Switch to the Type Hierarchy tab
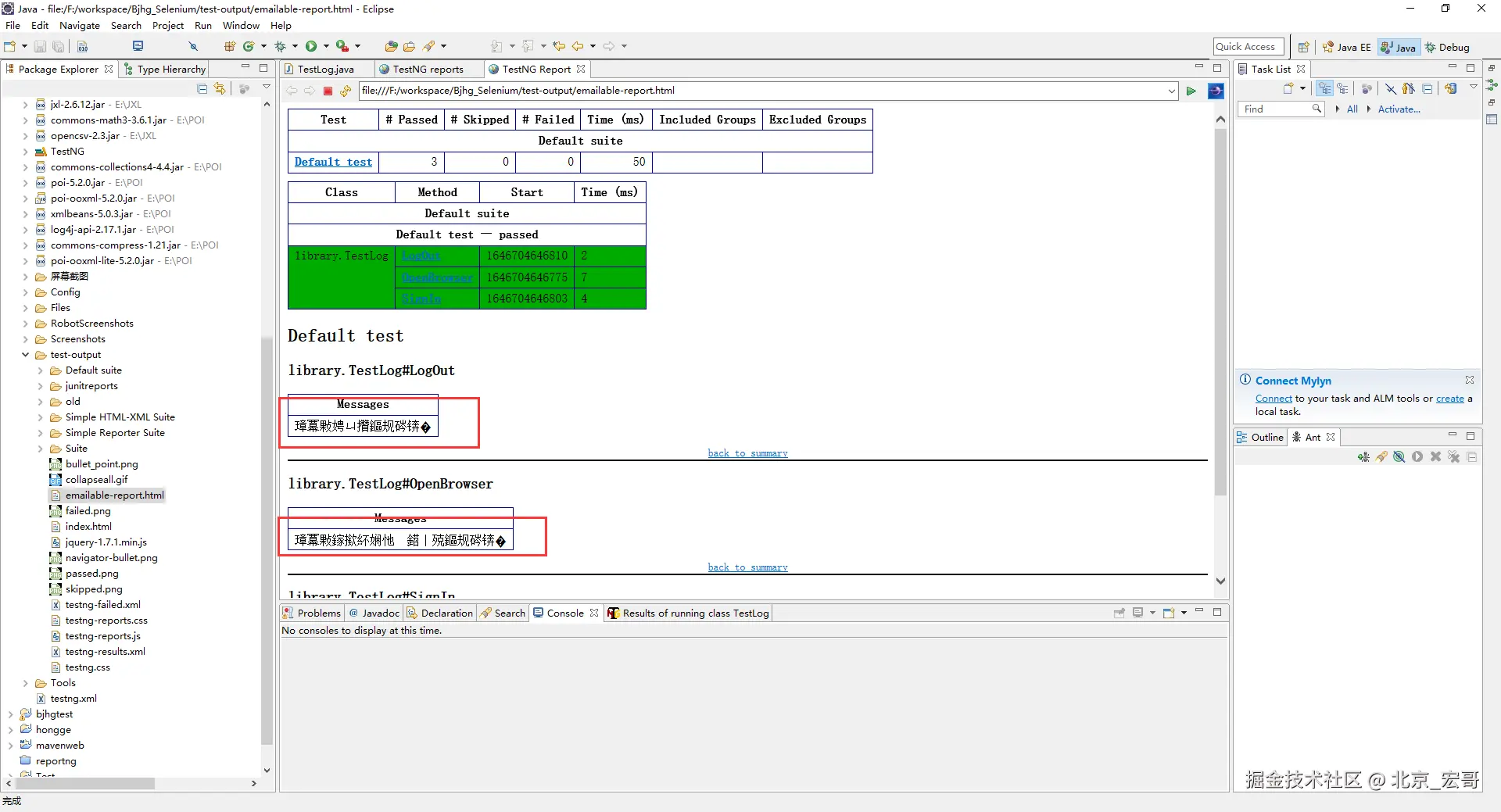 pyautogui.click(x=164, y=69)
